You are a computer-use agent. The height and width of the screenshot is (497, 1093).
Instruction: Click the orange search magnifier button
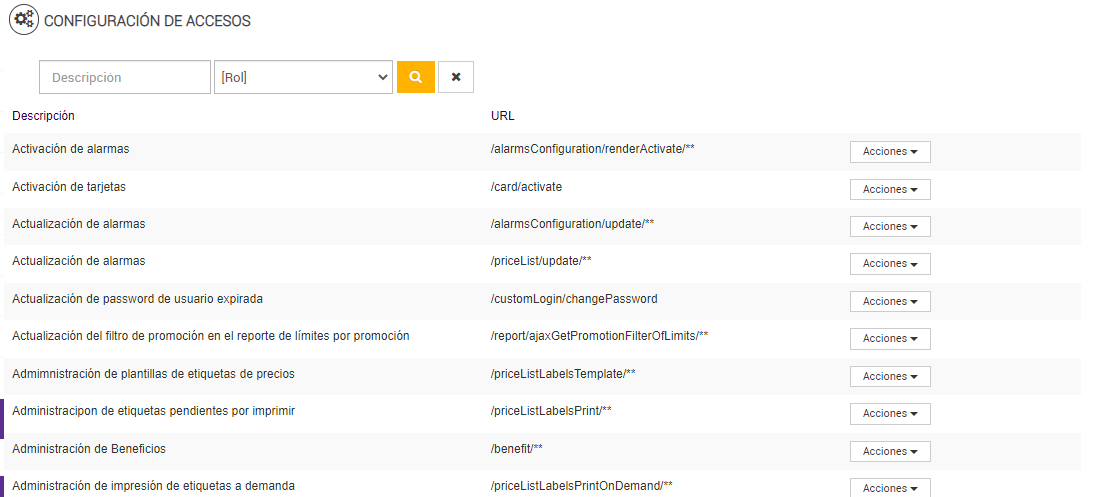415,77
